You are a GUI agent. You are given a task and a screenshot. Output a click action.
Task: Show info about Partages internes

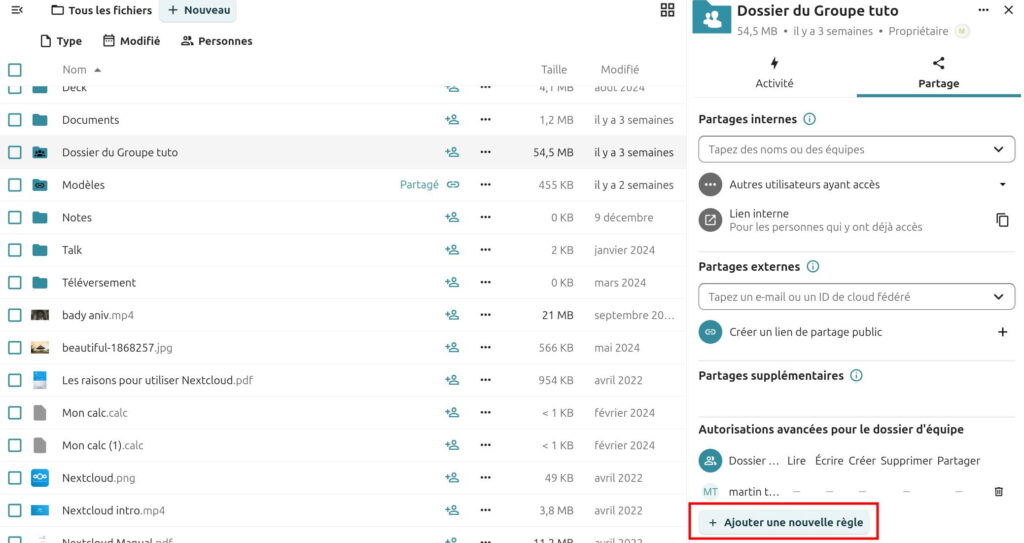tap(809, 119)
